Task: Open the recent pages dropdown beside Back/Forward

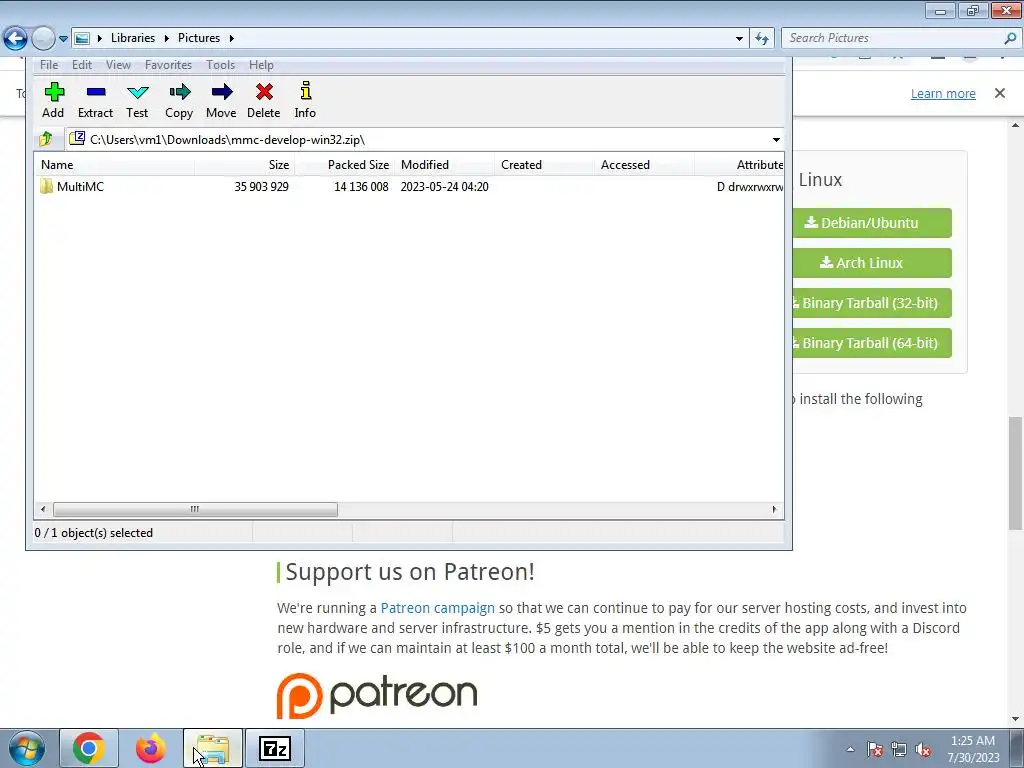Action: (63, 39)
